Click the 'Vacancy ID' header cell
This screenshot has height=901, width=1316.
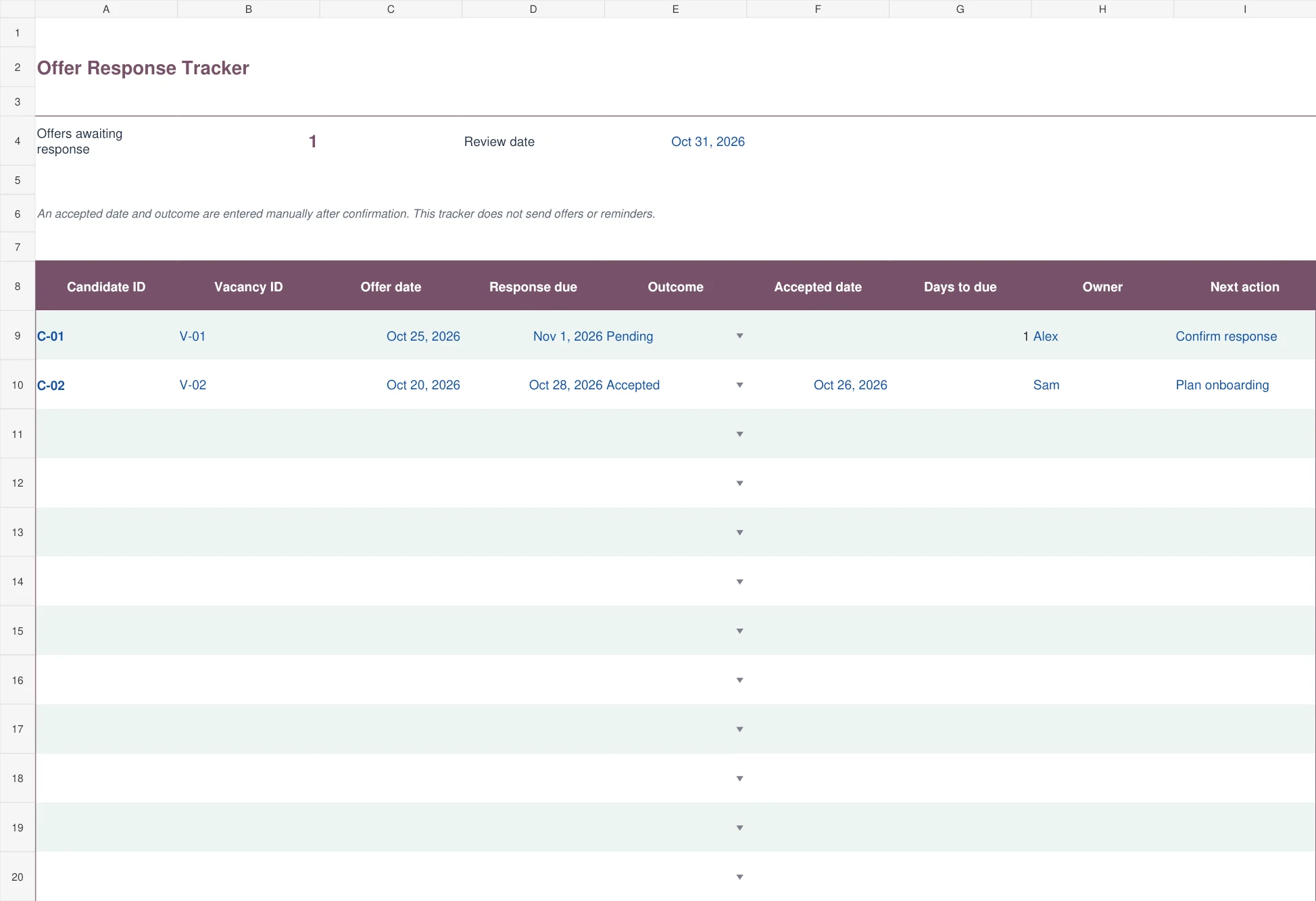coord(248,287)
